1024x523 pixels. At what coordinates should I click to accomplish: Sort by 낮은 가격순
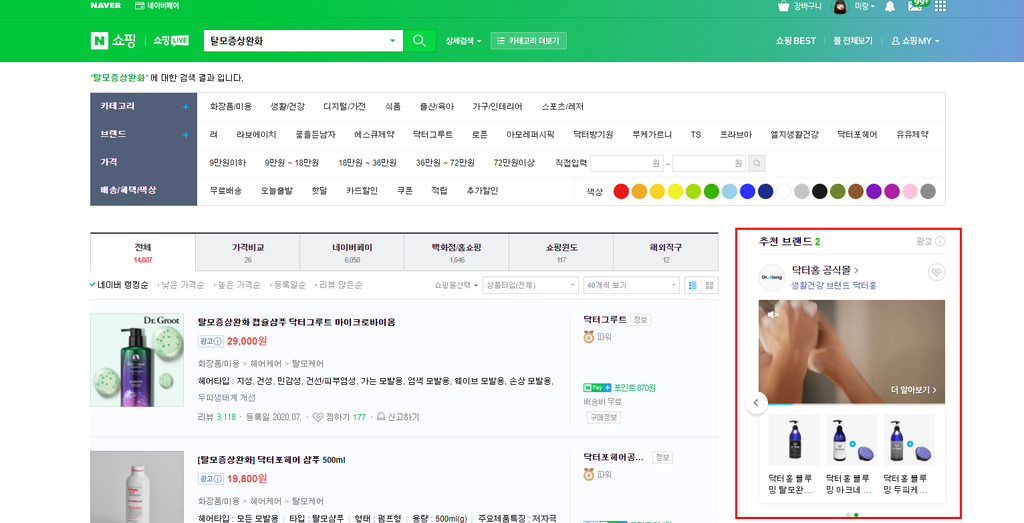[183, 285]
